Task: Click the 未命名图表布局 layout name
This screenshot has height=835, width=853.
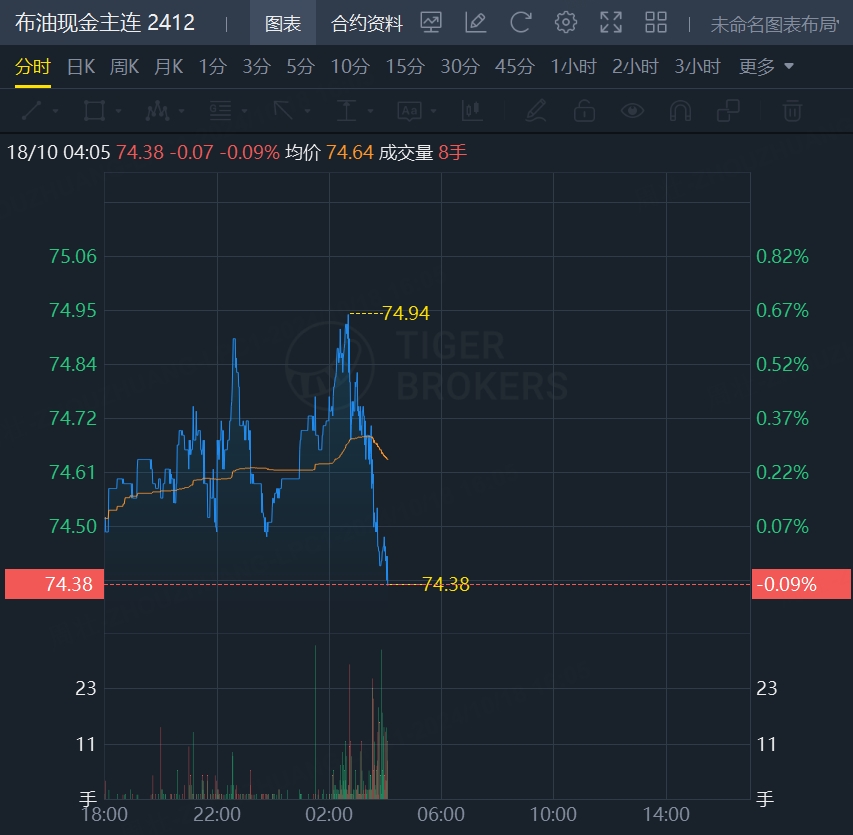Action: 775,24
